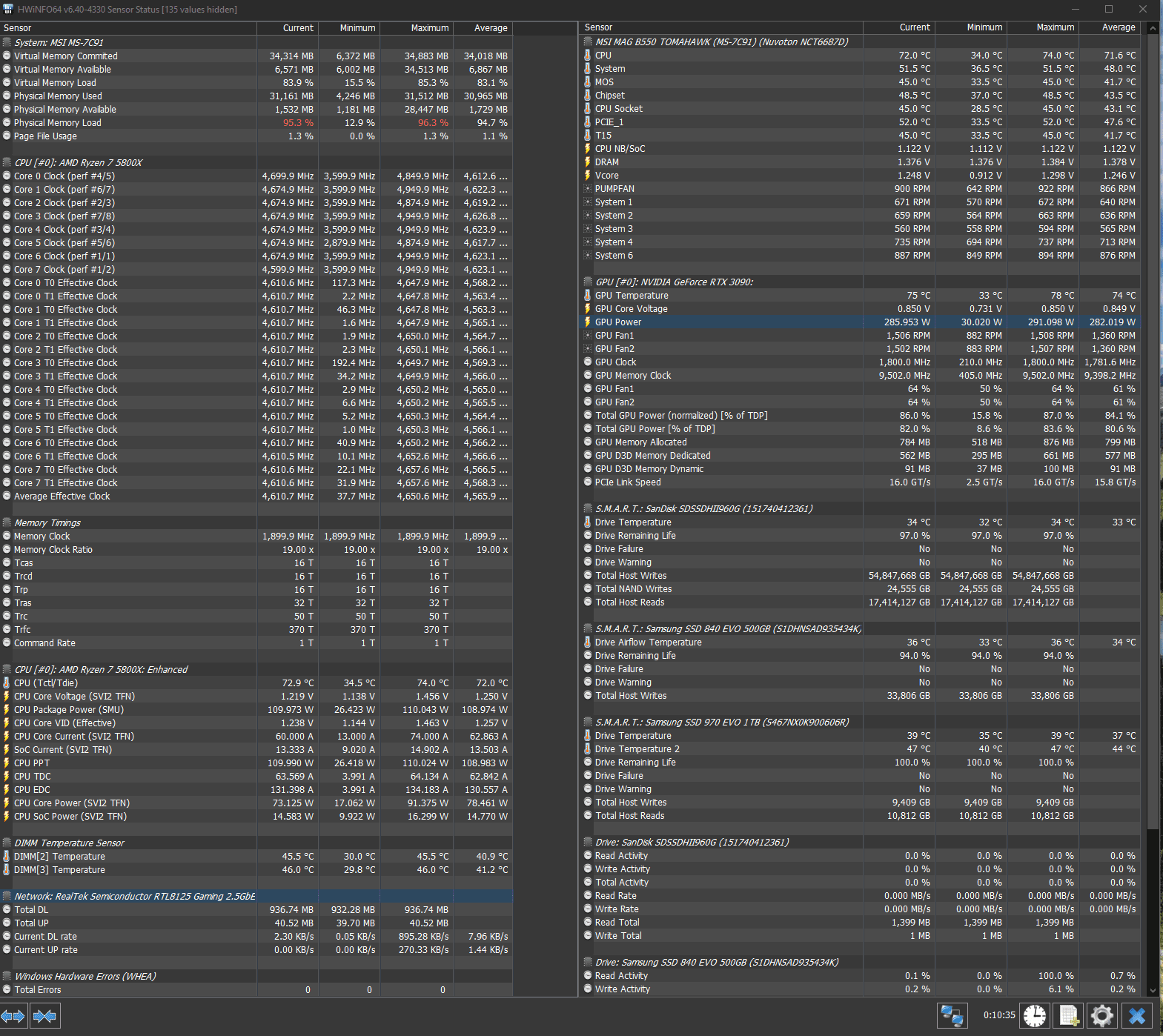Click the scroll-down arrow of right pane
The image size is (1163, 1036).
coord(1153,990)
